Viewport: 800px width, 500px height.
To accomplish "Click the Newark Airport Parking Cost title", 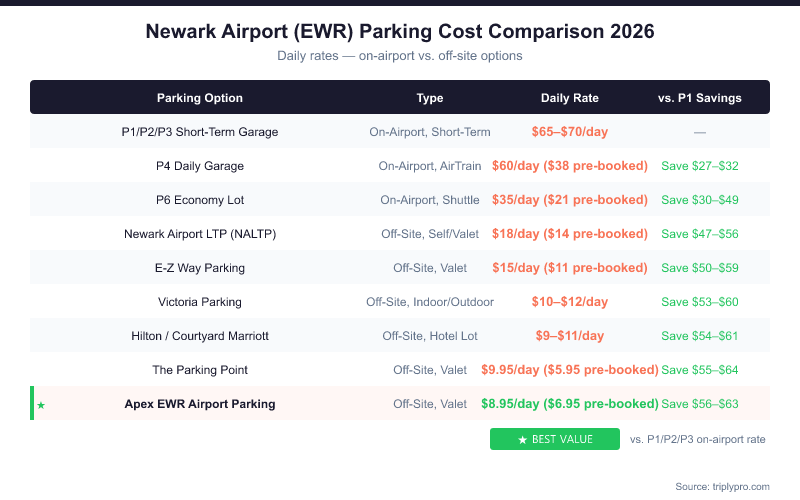I will pos(400,32).
